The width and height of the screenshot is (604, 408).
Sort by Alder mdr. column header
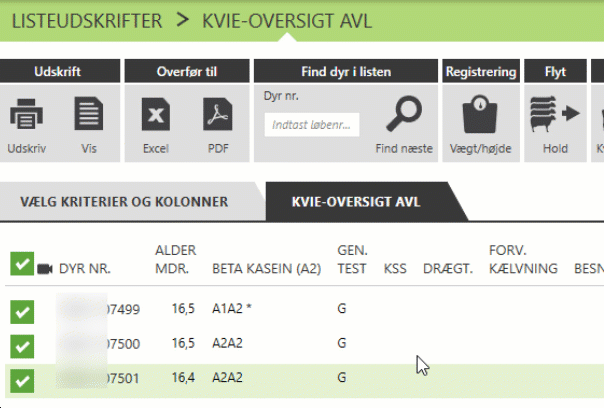(175, 259)
